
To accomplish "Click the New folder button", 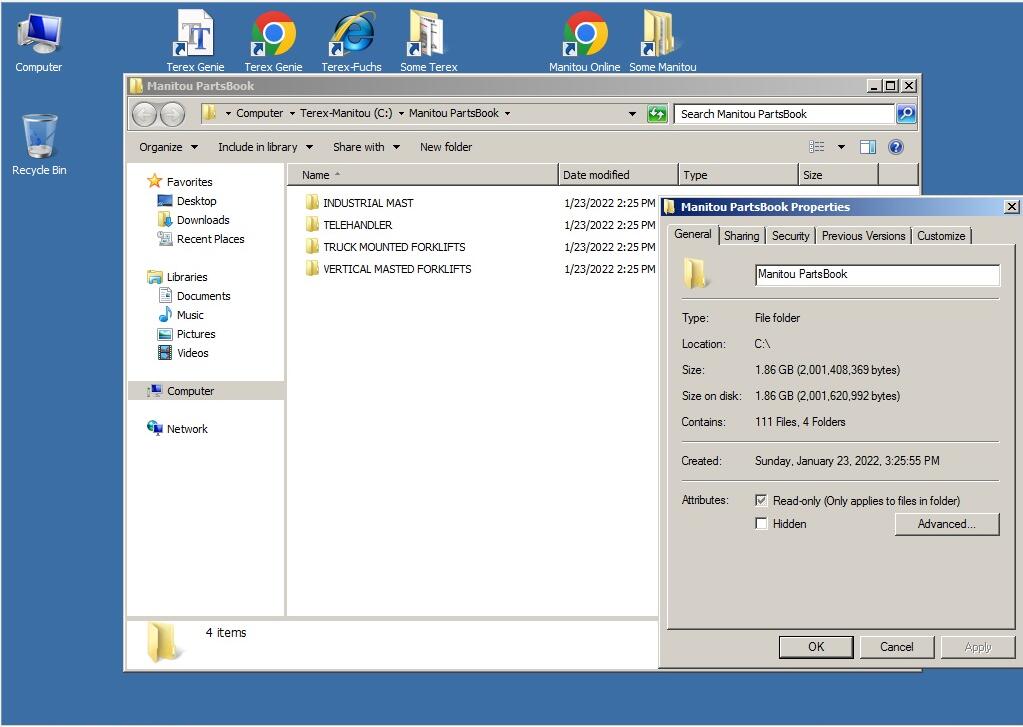I will [x=446, y=147].
